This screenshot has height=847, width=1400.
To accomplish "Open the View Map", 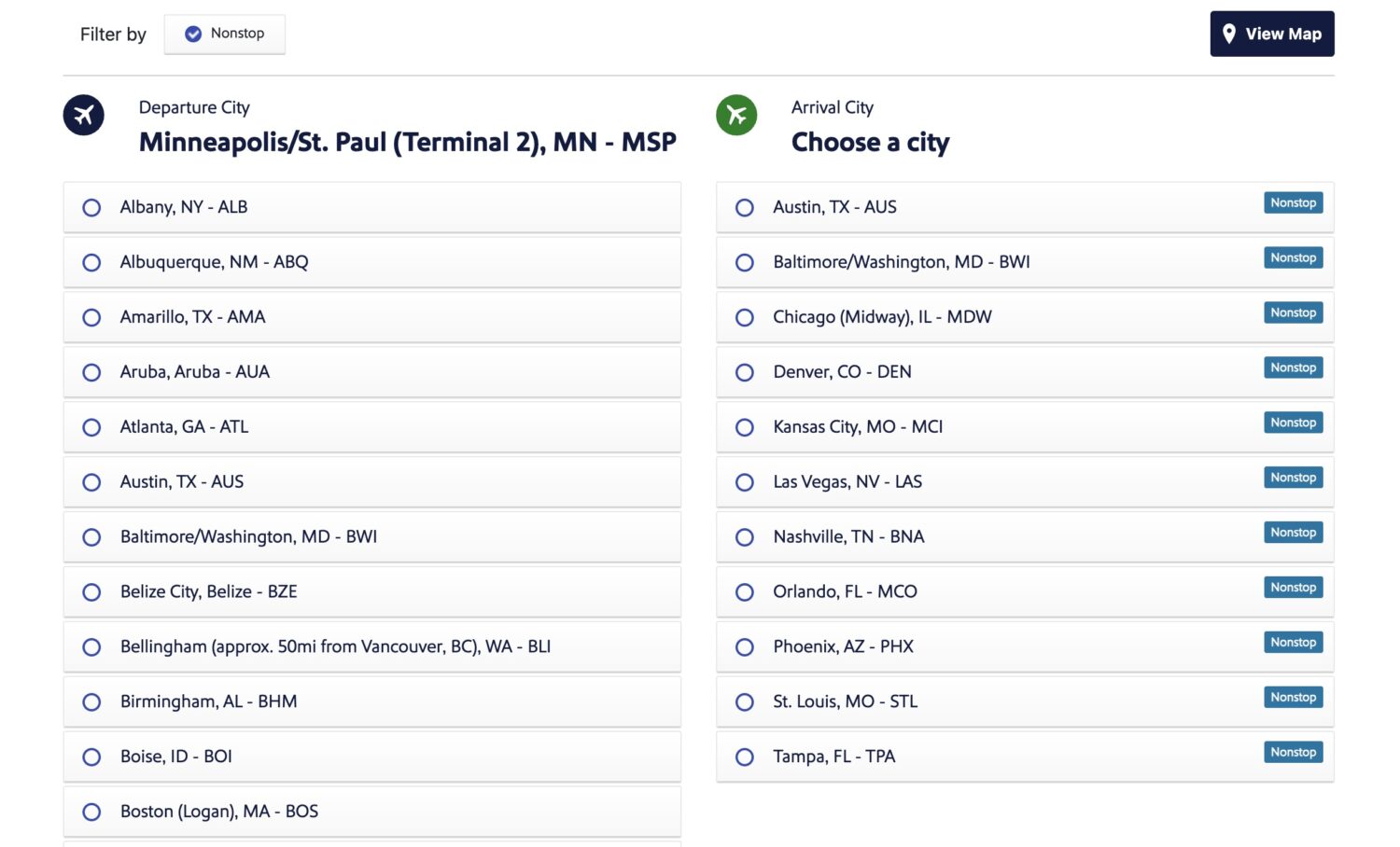I will point(1271,34).
